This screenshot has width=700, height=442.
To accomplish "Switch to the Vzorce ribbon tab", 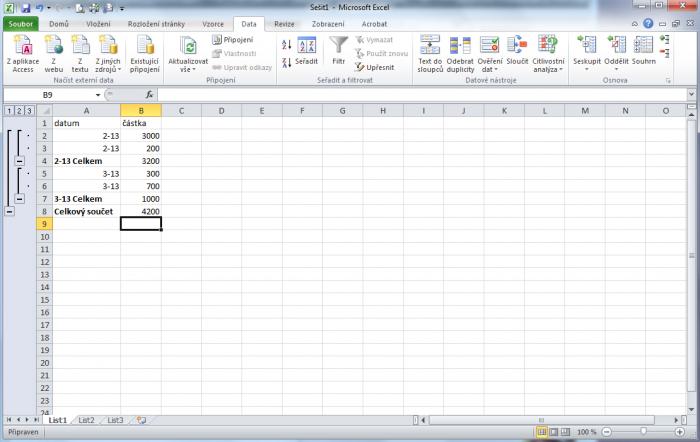I will [x=213, y=22].
